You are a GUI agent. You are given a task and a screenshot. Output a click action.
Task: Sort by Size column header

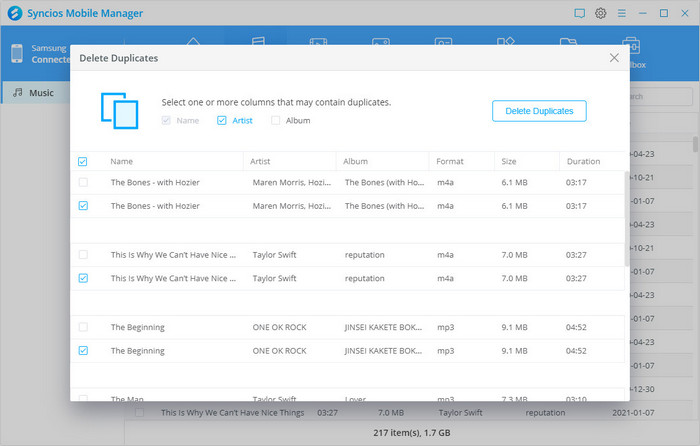(508, 162)
